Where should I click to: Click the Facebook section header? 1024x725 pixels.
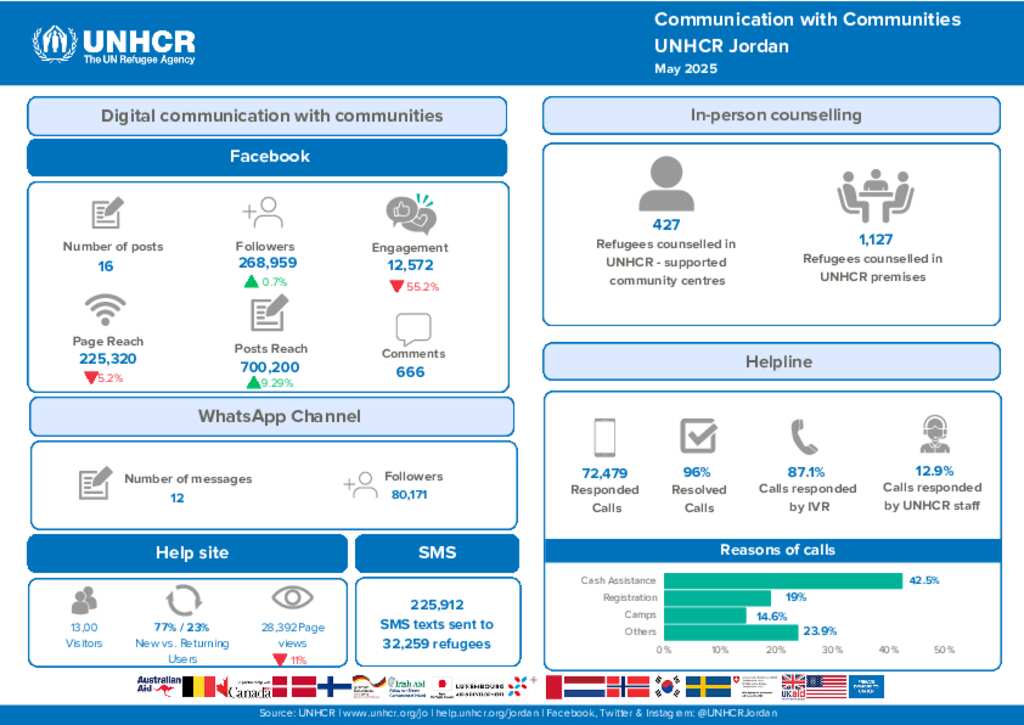click(x=267, y=157)
